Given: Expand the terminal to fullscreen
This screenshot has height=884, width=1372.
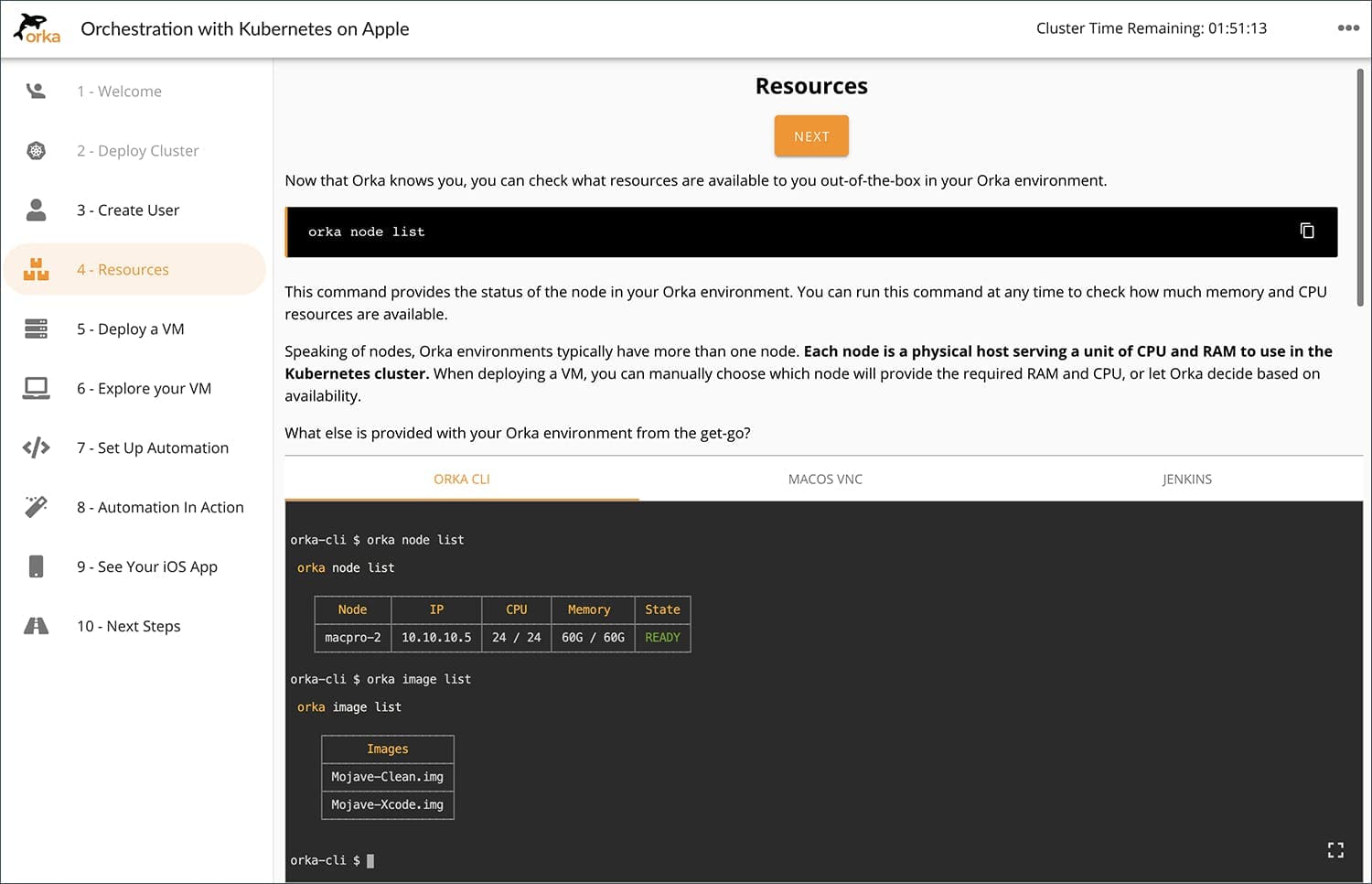Looking at the screenshot, I should pos(1335,849).
